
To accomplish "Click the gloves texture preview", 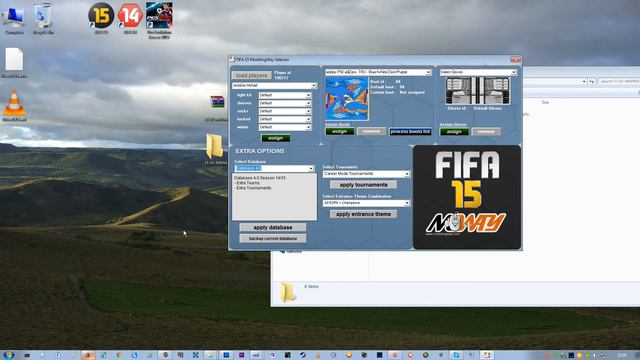I will pos(477,91).
